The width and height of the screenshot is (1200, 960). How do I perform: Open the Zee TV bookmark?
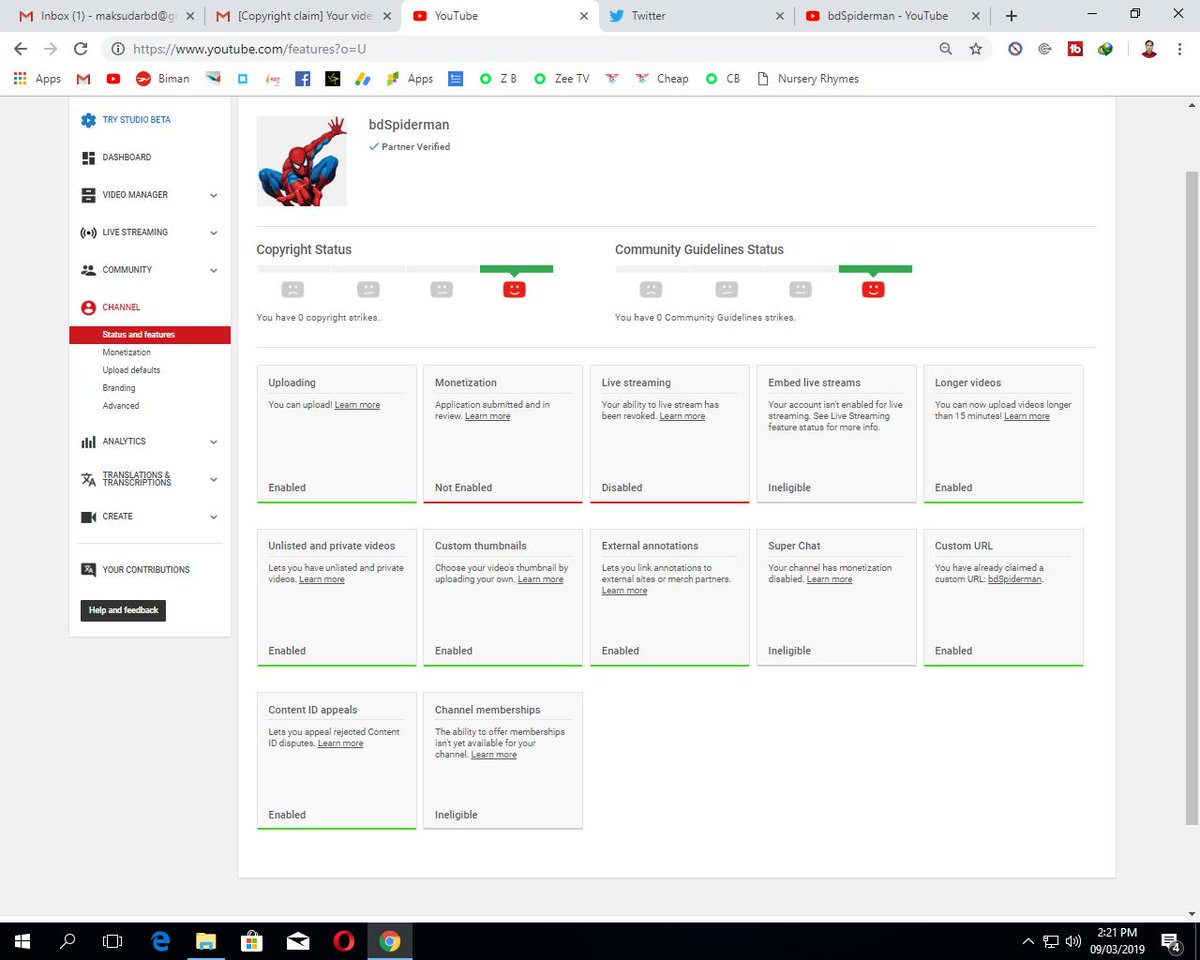click(x=561, y=79)
